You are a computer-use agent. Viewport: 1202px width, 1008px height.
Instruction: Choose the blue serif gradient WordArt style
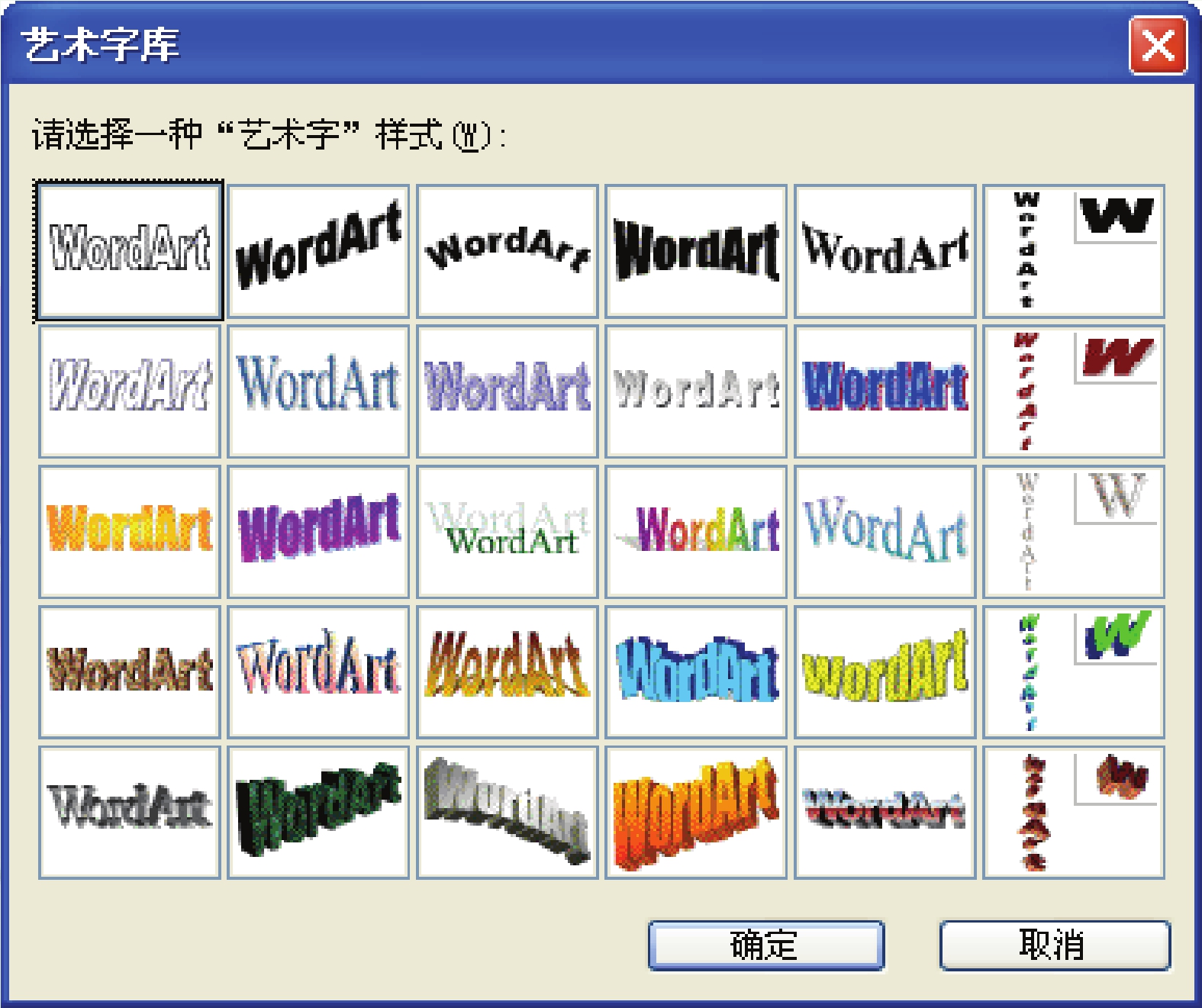pos(318,391)
